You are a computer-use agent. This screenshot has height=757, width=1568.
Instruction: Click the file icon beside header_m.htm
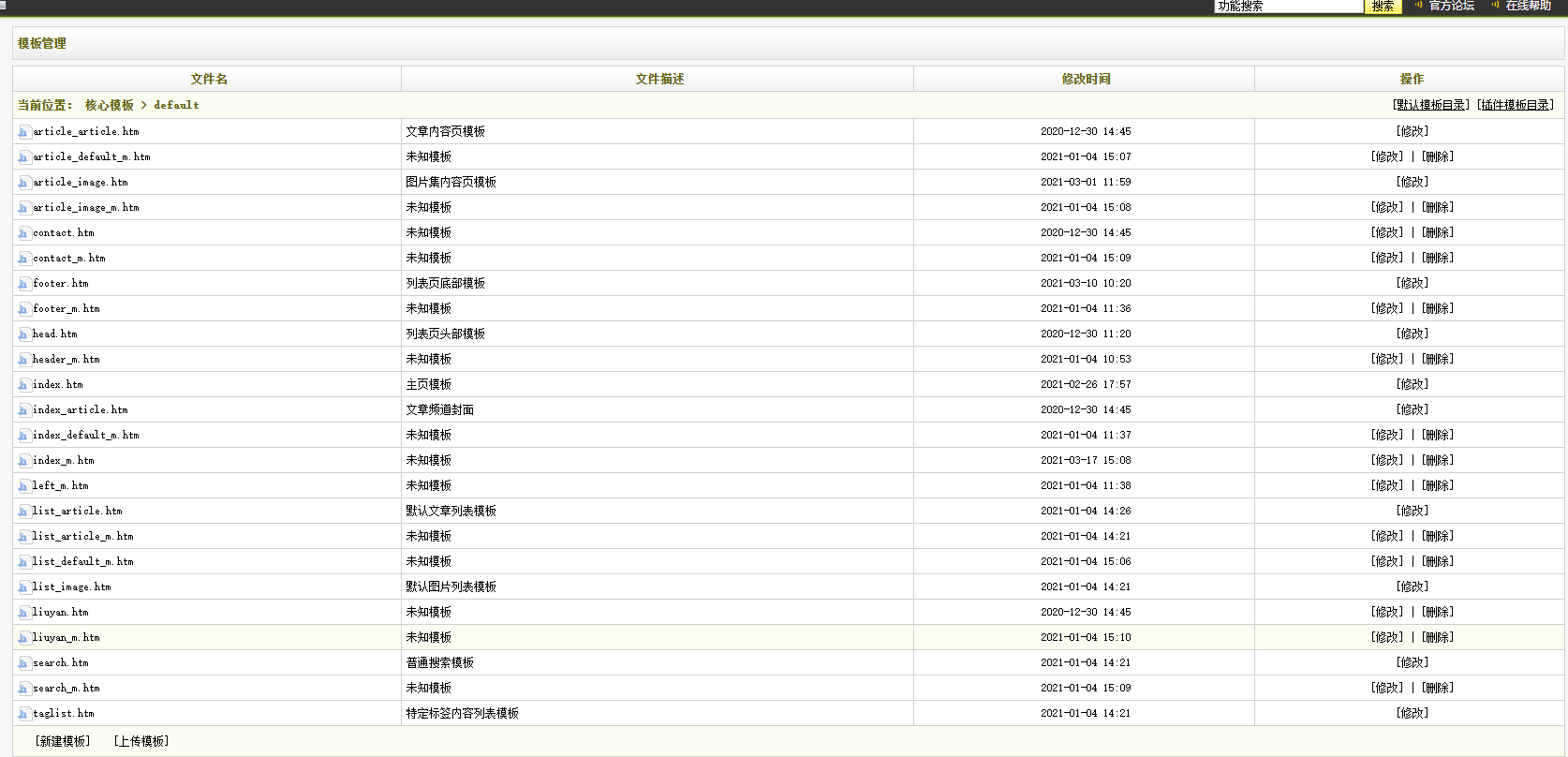(x=23, y=360)
